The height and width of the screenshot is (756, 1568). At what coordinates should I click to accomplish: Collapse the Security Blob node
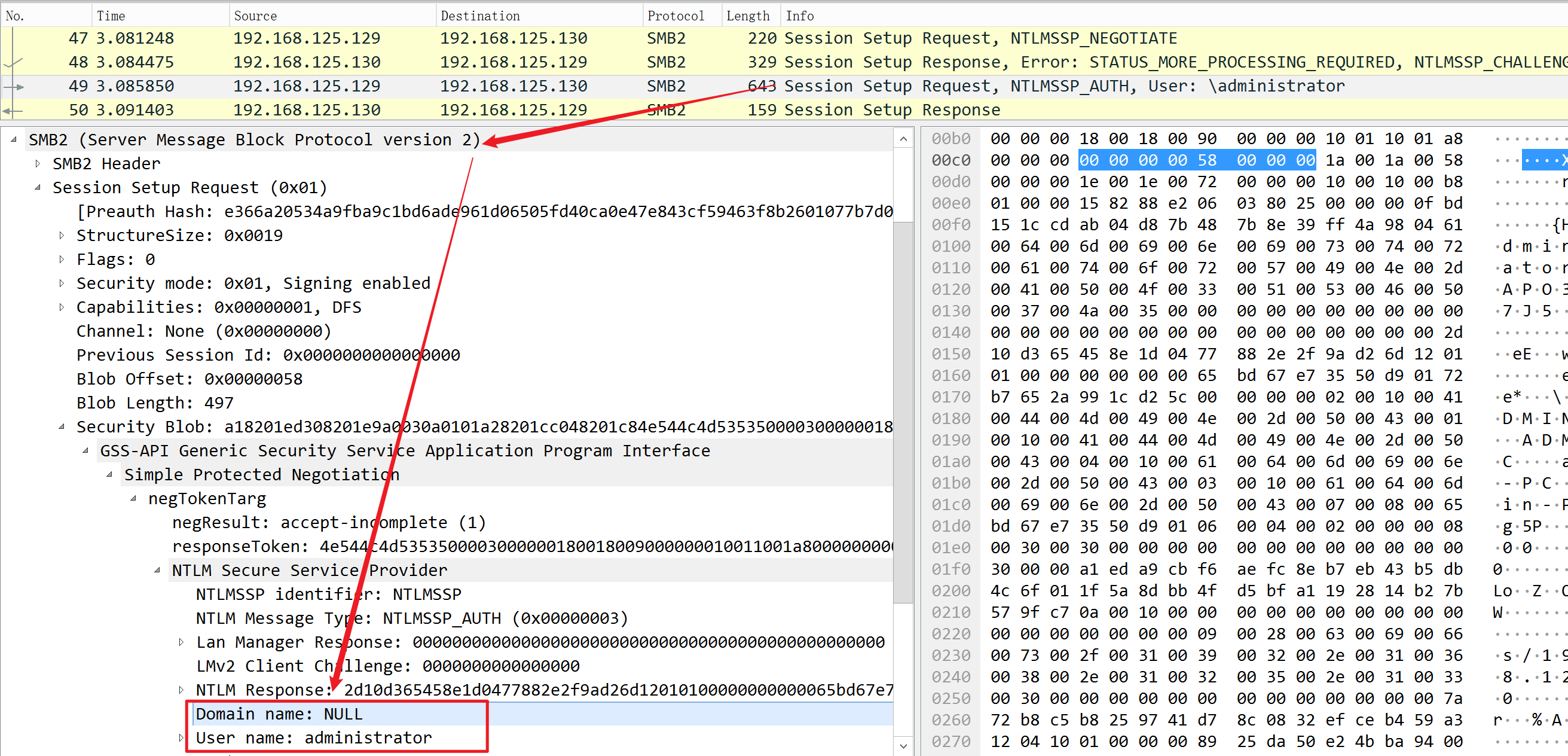(62, 426)
